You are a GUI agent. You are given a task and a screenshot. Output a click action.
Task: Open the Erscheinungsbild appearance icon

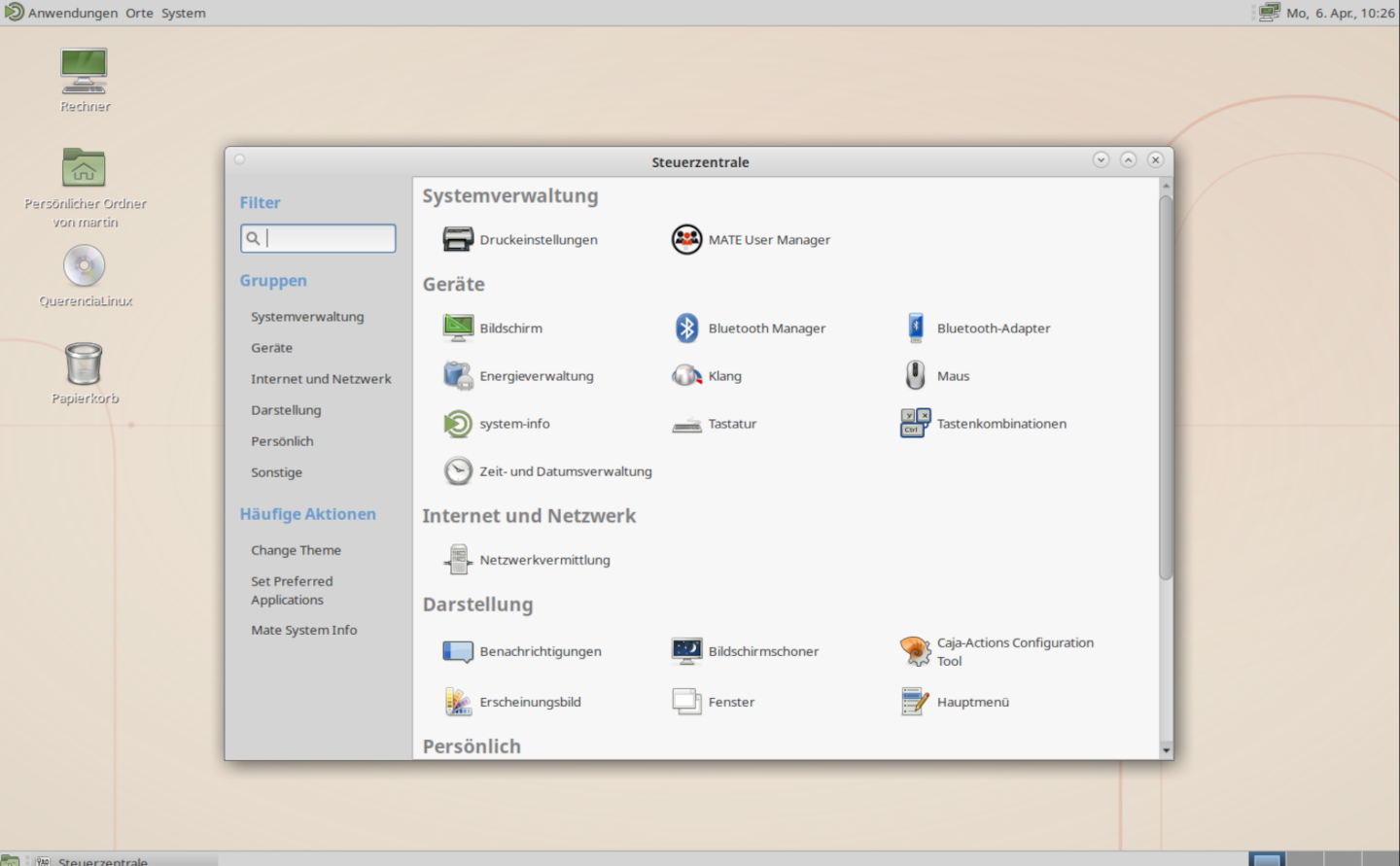coord(458,702)
